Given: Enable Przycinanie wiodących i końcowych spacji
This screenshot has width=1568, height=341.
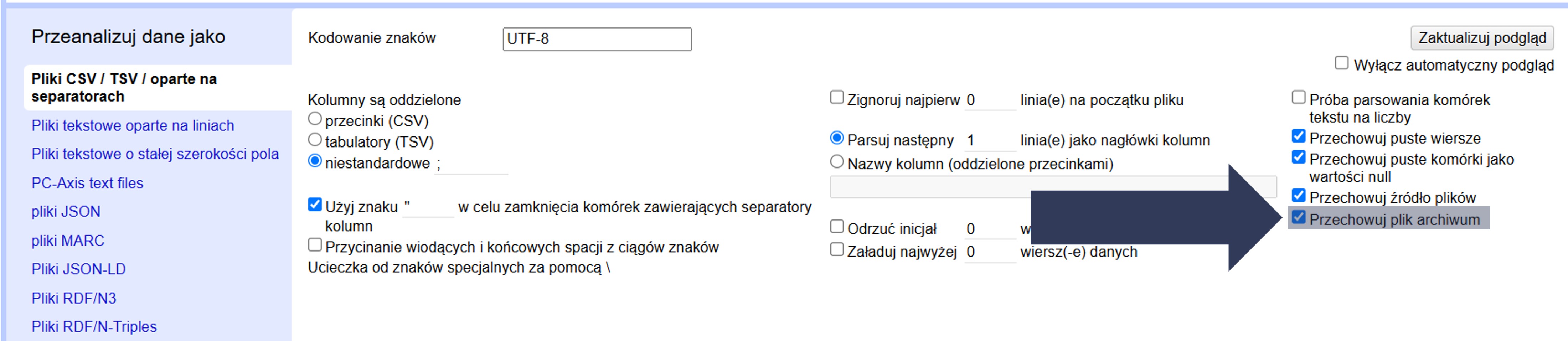Looking at the screenshot, I should coord(315,246).
